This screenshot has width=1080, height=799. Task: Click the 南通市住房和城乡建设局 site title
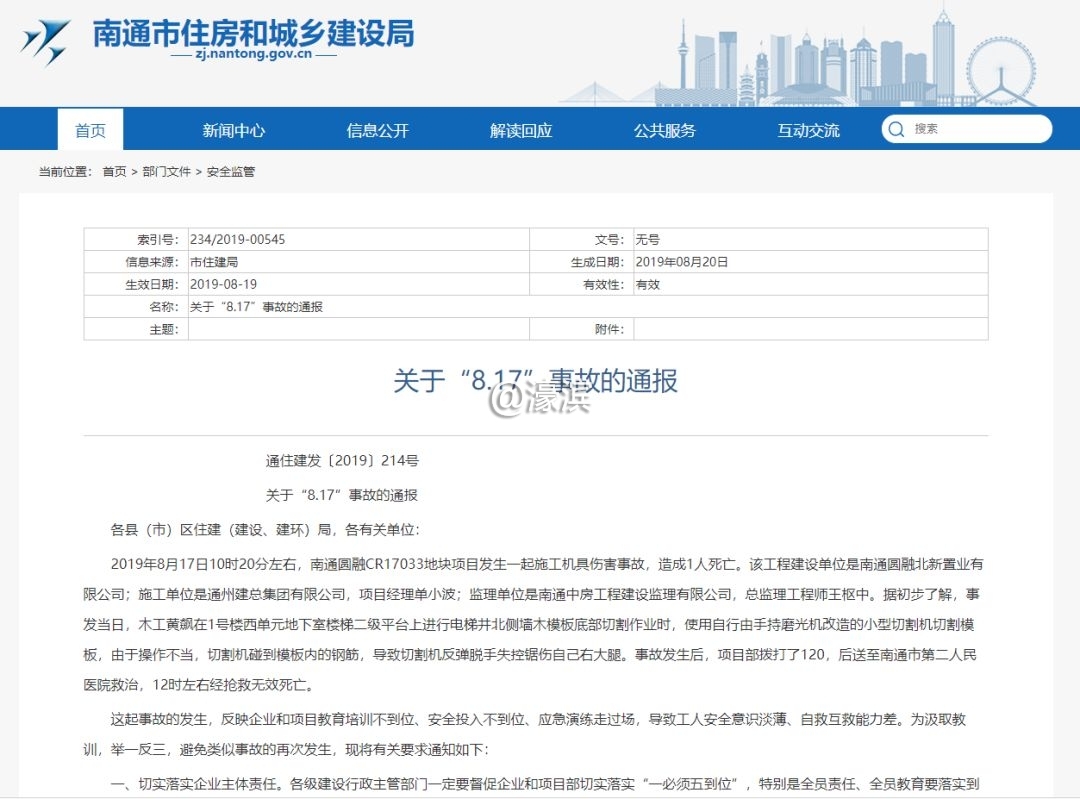coord(253,33)
